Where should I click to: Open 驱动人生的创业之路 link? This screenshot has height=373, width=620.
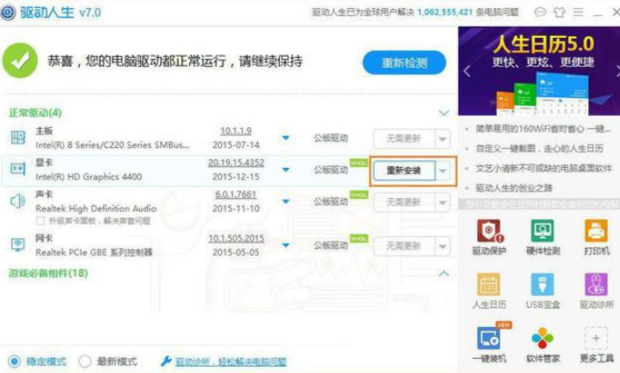pos(514,188)
